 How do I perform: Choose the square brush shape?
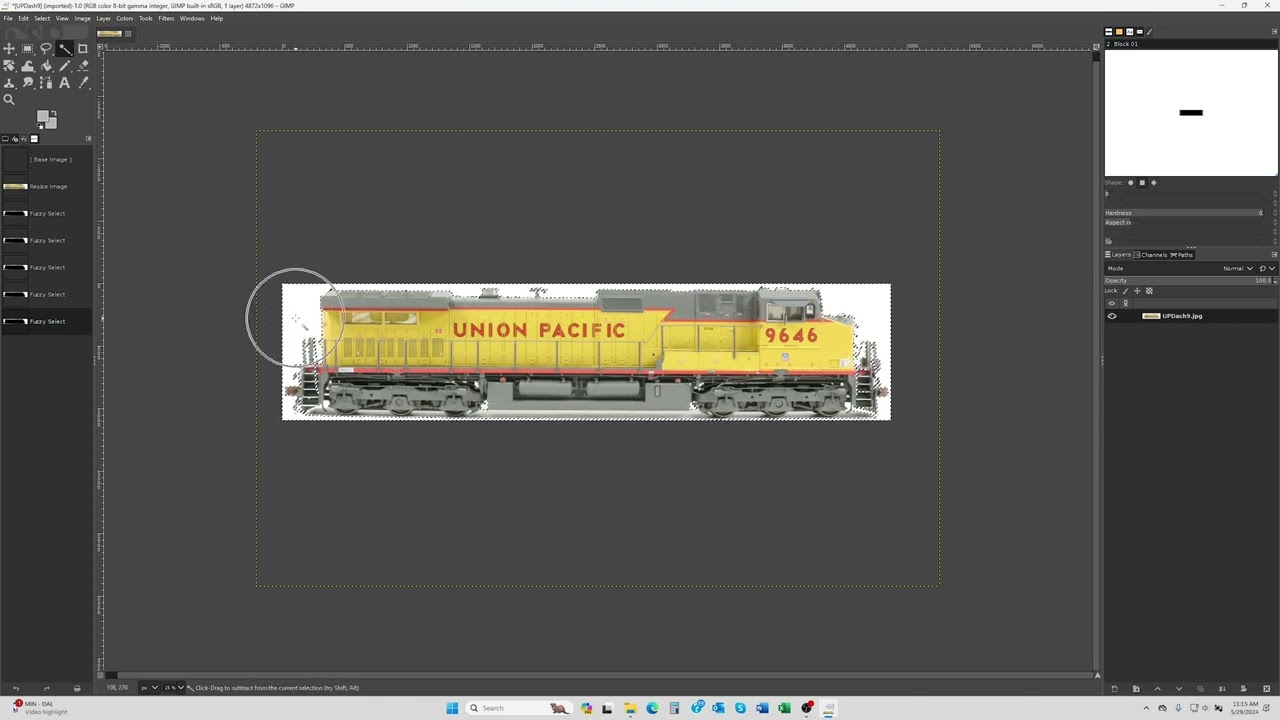click(x=1142, y=183)
